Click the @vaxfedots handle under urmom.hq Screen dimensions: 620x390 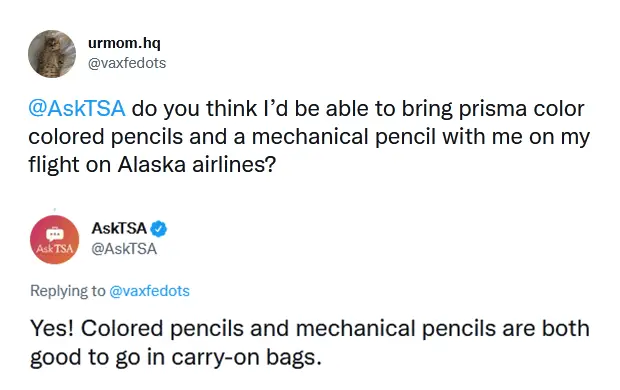(127, 63)
